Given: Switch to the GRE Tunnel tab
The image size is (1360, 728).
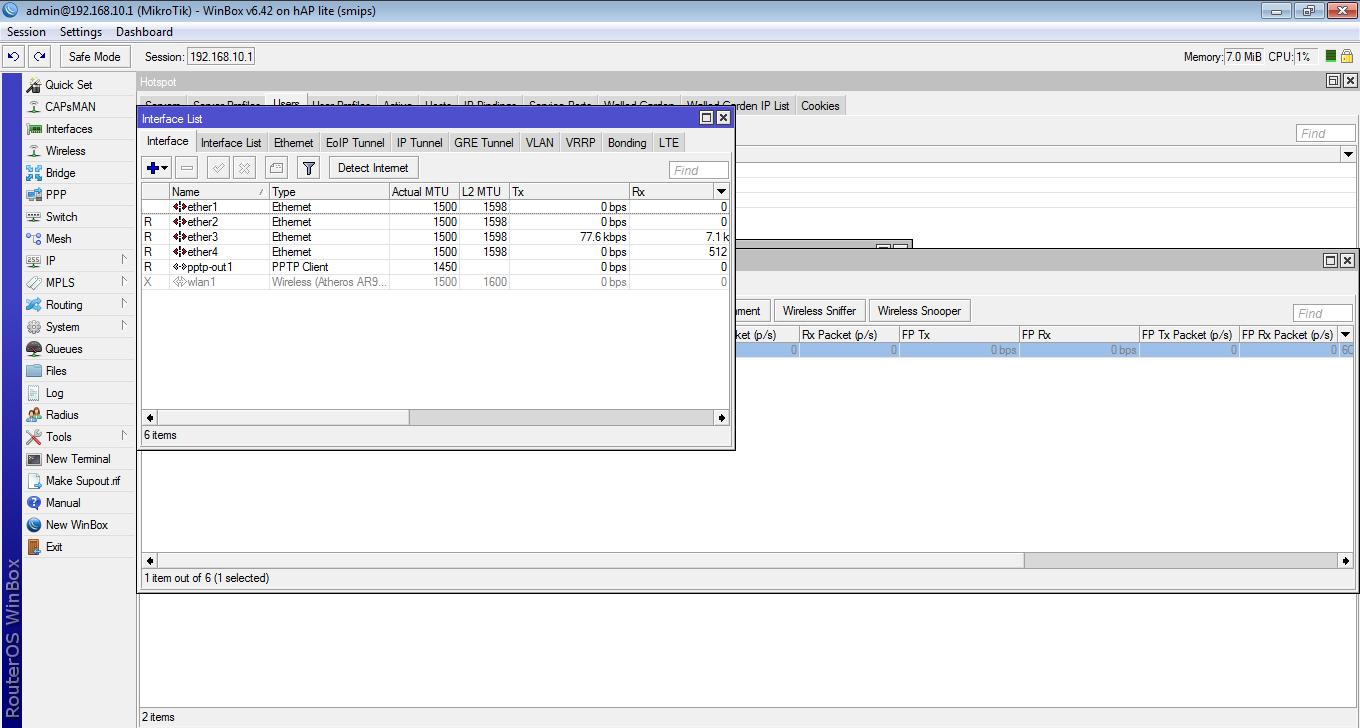Looking at the screenshot, I should tap(484, 143).
